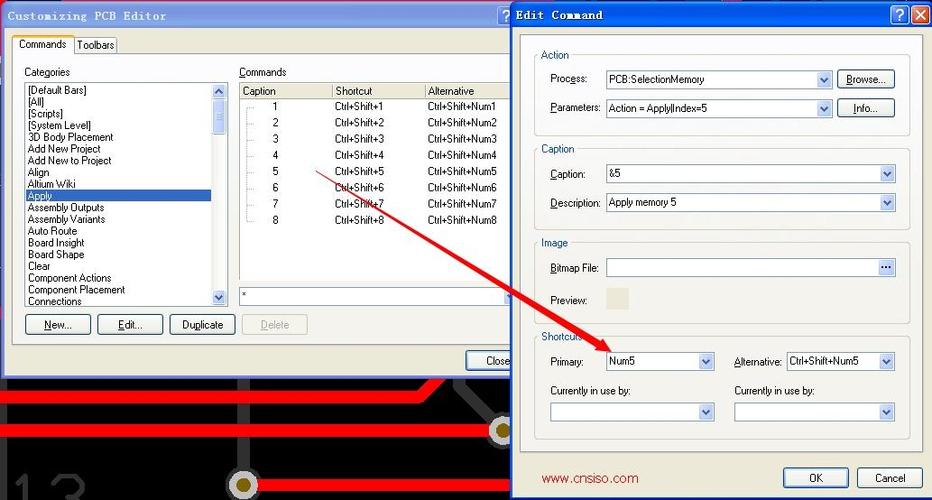
Task: Select Add New Project category
Action: tap(64, 149)
